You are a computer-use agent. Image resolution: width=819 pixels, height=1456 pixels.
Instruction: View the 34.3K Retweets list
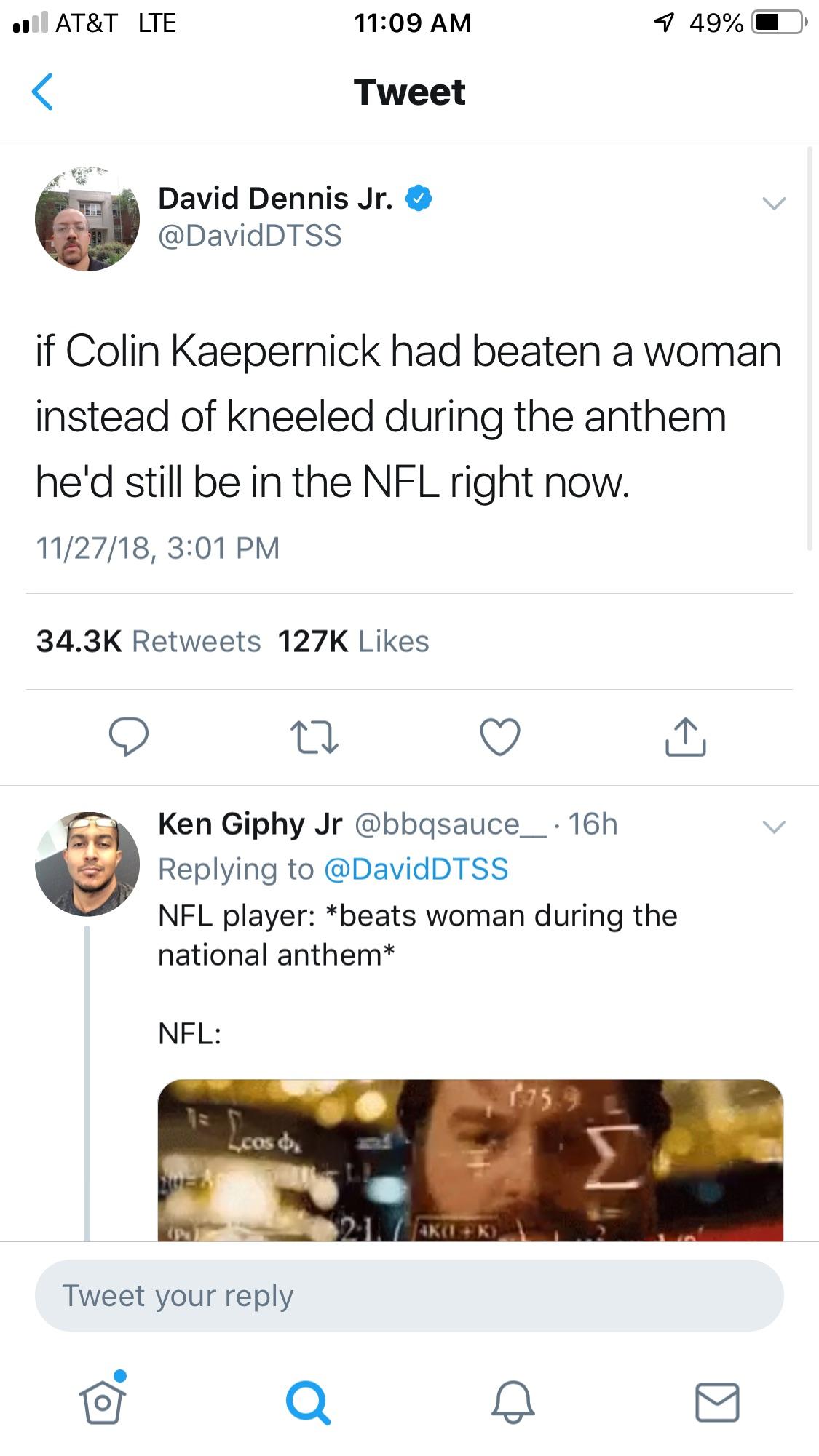pos(149,641)
